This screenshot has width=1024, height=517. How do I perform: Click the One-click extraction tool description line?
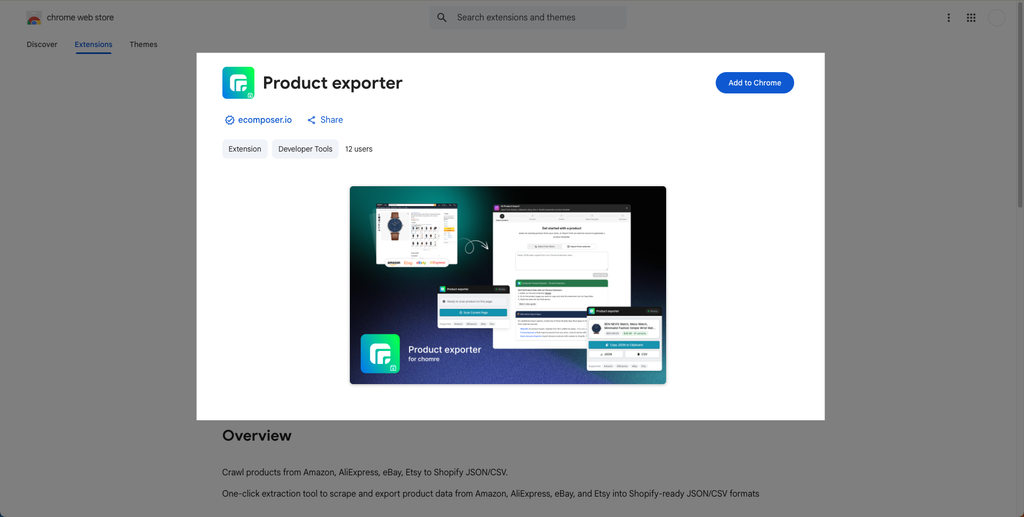(490, 494)
